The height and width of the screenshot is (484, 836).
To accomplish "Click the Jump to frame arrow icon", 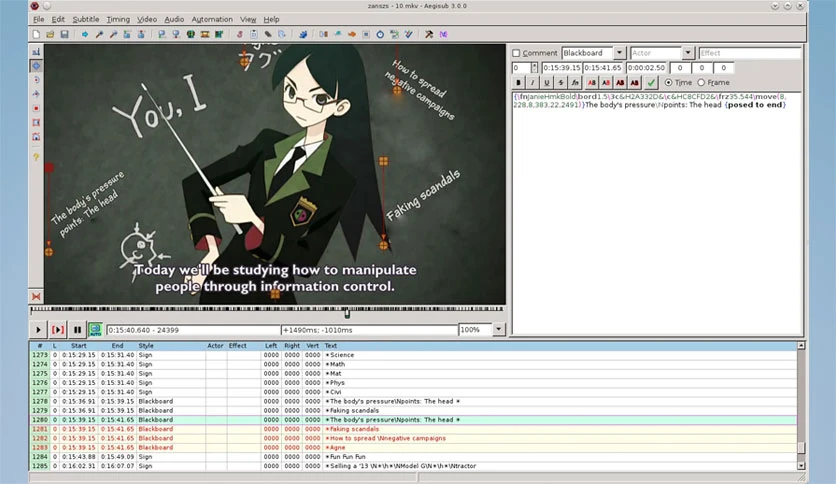I will [85, 34].
